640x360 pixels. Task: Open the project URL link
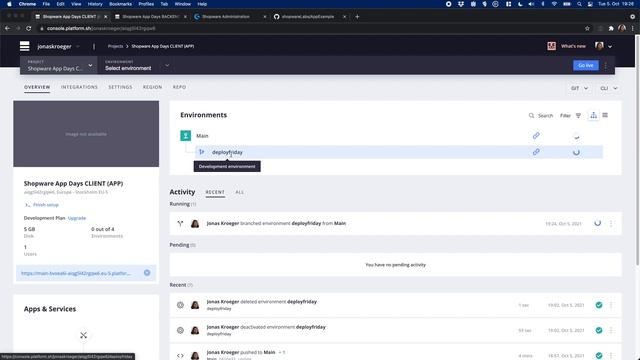point(76,273)
